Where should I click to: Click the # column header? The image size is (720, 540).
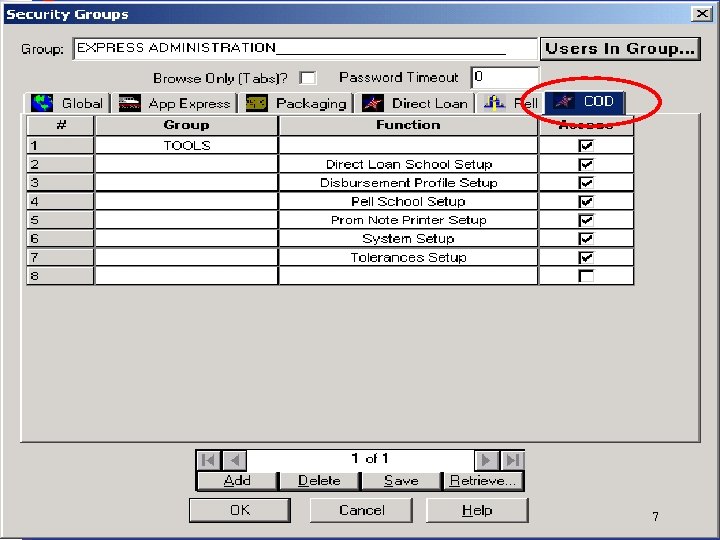(x=60, y=125)
